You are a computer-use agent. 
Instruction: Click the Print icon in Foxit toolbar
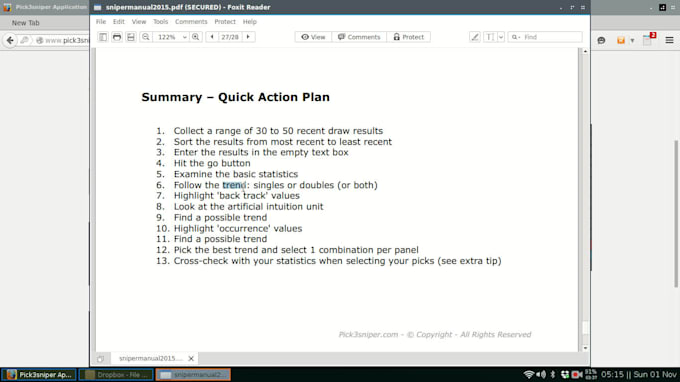pos(117,37)
